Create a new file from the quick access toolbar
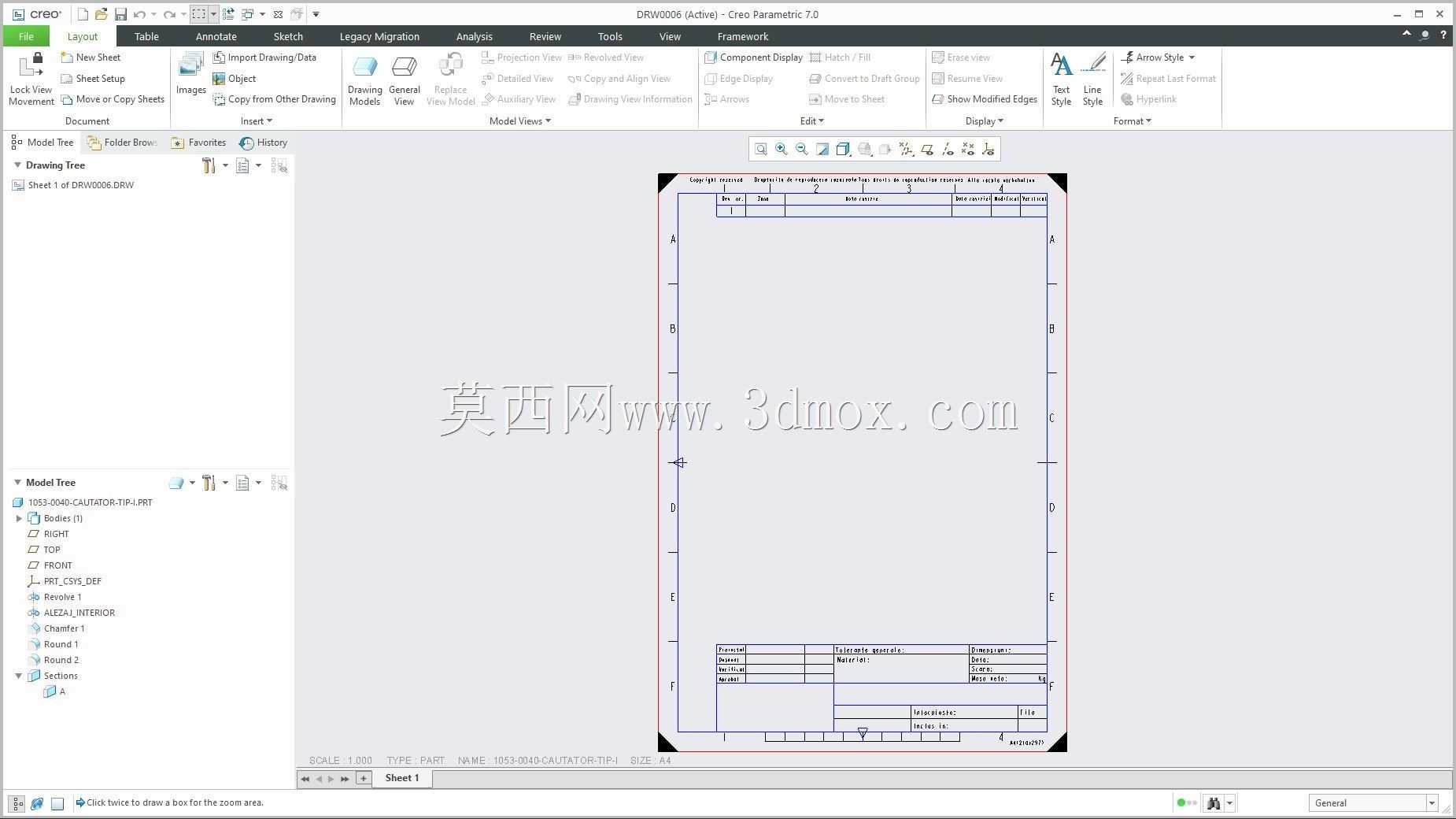 coord(83,14)
